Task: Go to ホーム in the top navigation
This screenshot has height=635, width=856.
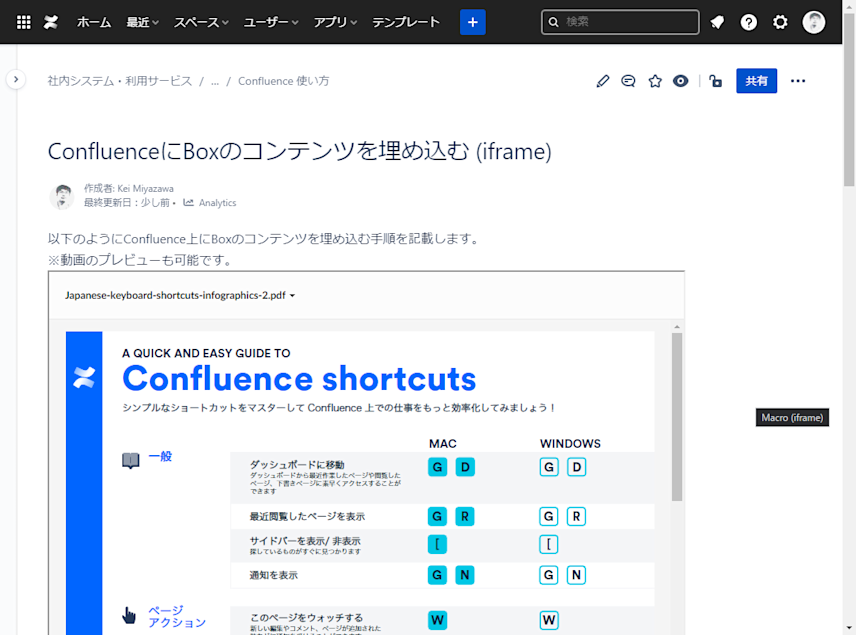Action: coord(93,22)
